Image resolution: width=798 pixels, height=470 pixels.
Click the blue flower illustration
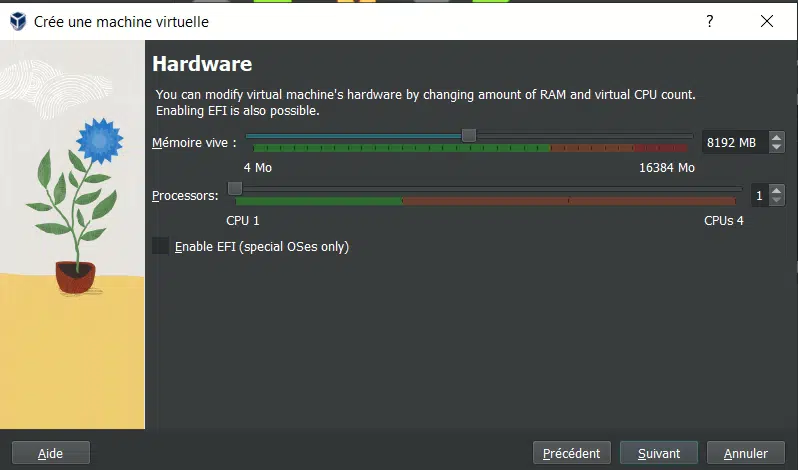click(100, 140)
